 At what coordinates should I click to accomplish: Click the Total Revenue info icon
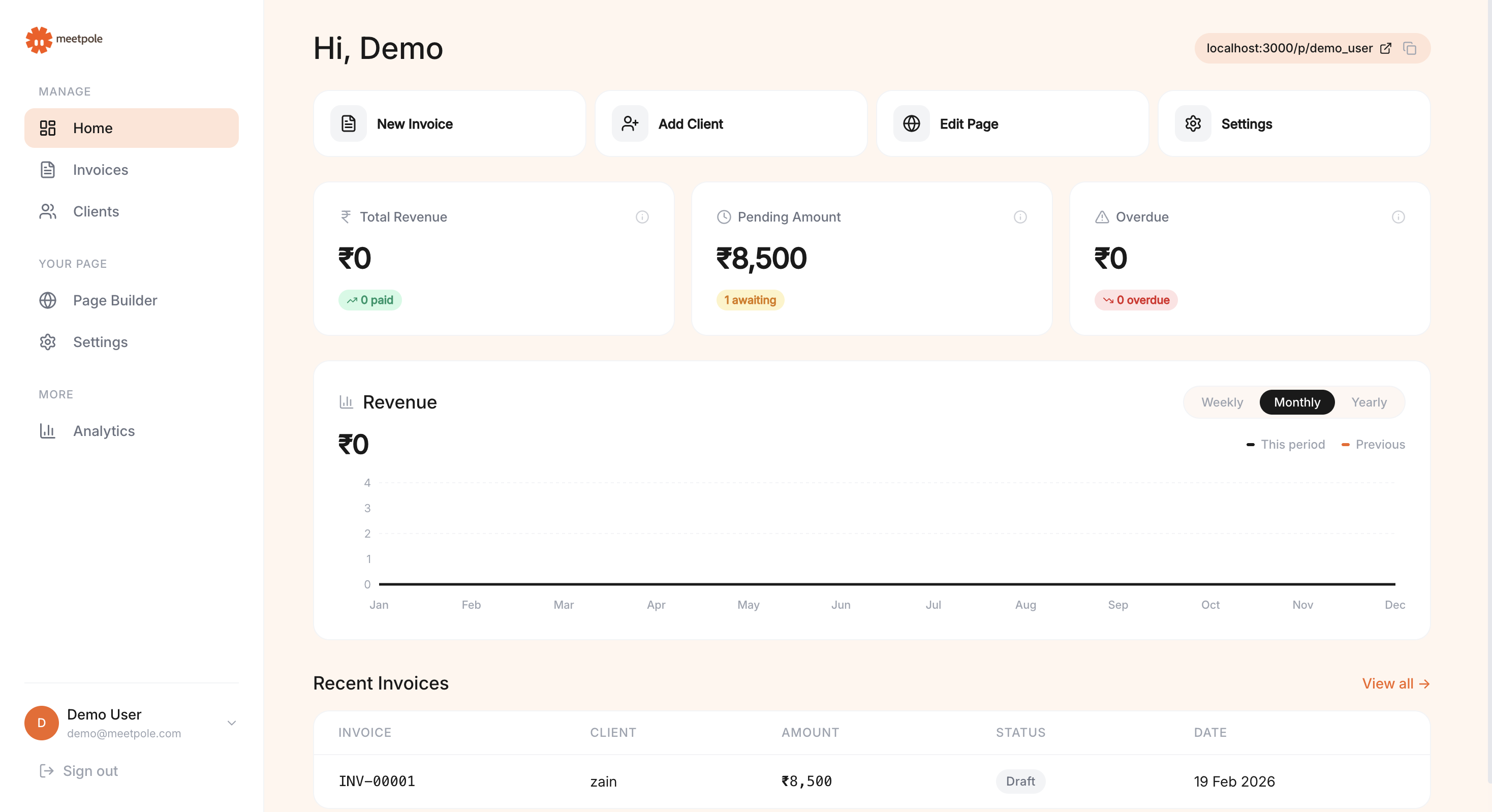click(x=642, y=217)
